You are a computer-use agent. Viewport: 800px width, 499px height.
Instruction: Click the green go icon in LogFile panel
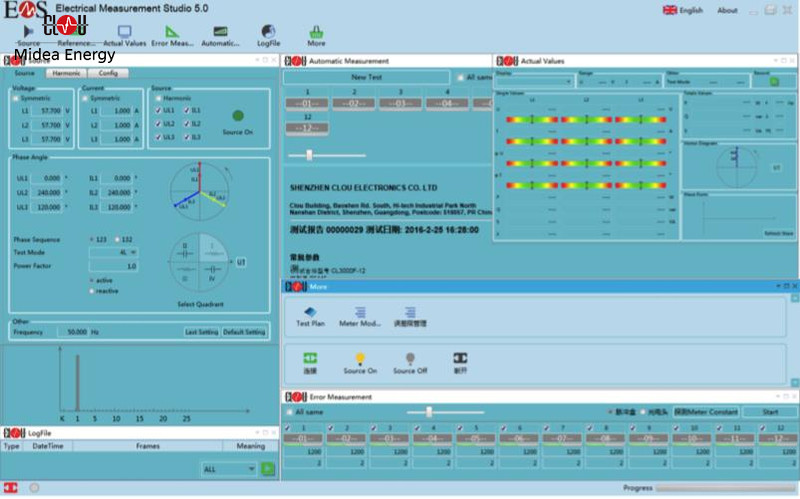coord(267,468)
